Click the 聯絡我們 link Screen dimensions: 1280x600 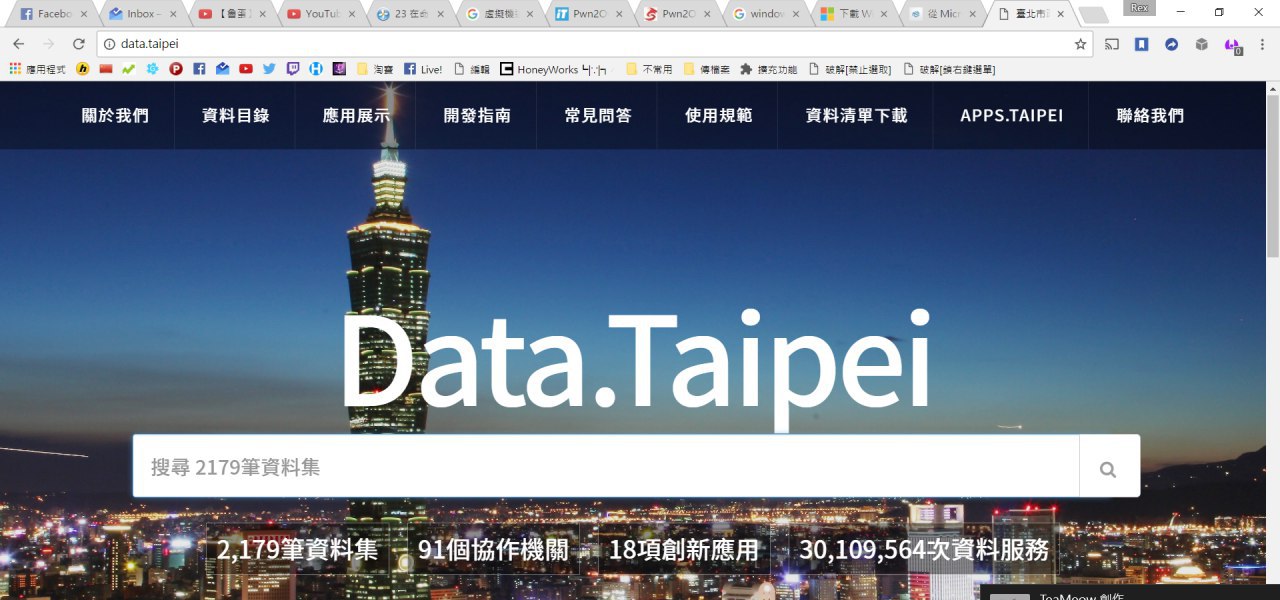click(1150, 115)
